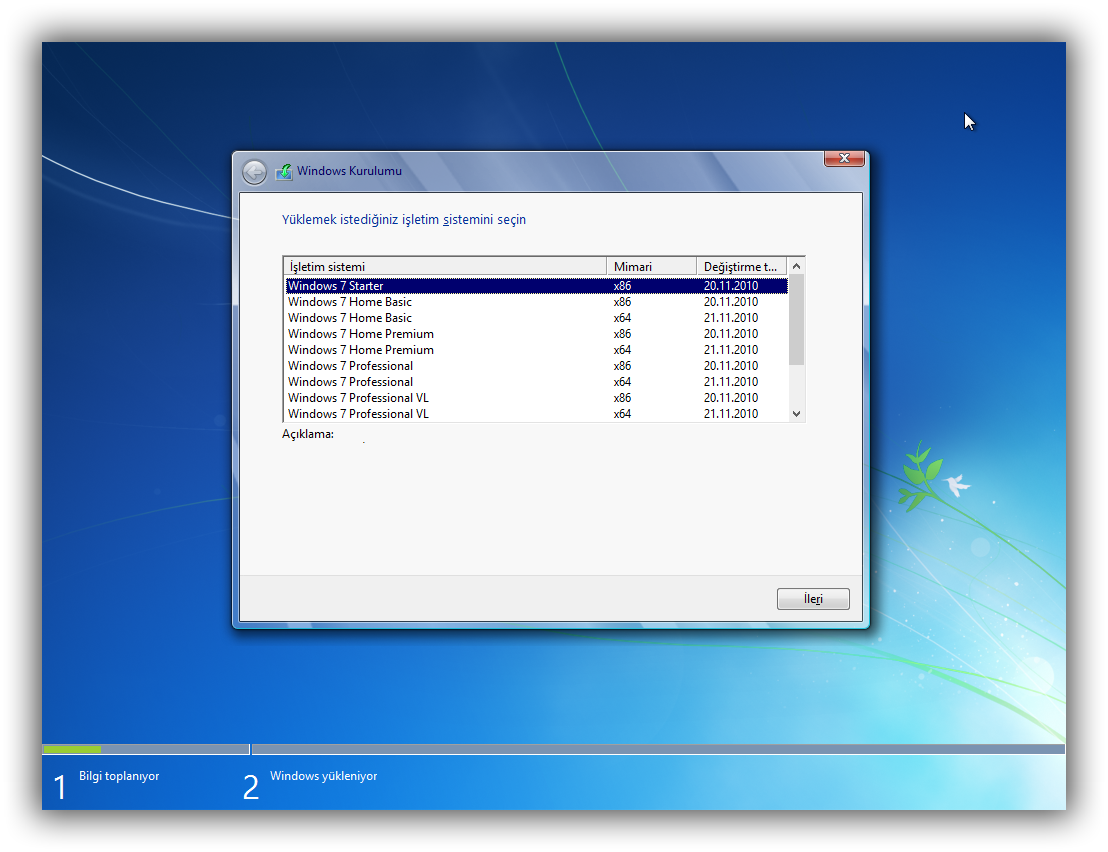The width and height of the screenshot is (1108, 852).
Task: Click the x64 cell of Windows 7 Home Premium
Action: coord(623,350)
